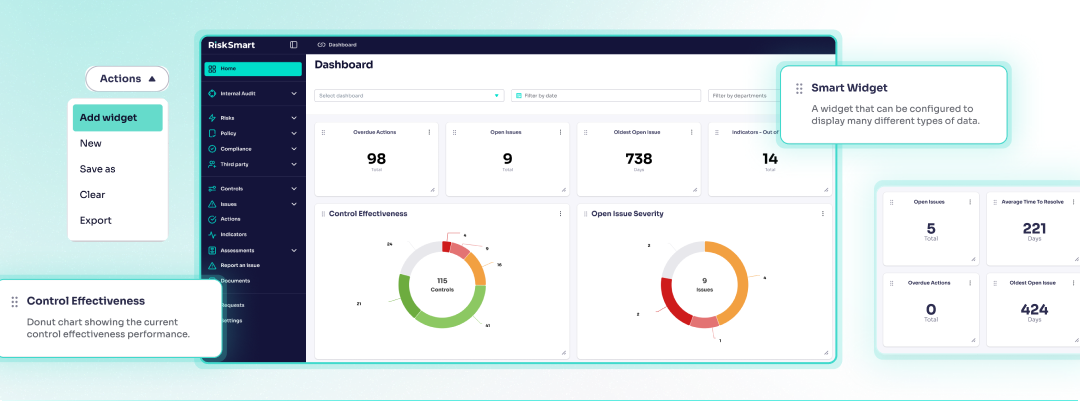Click the Actions checkmark icon in sidebar

[x=212, y=219]
